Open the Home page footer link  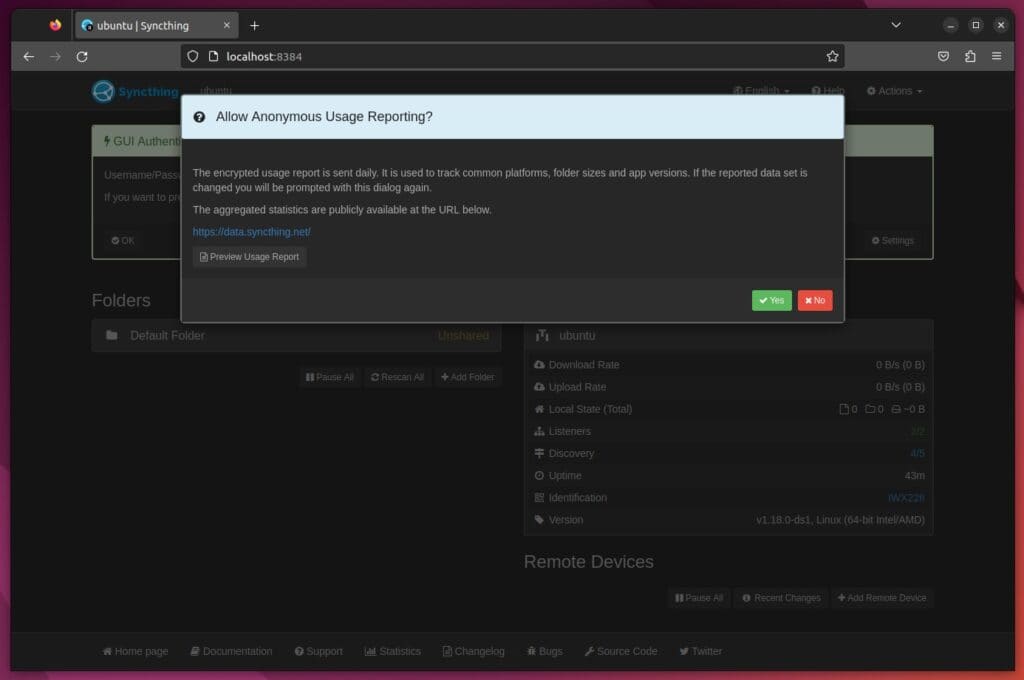(x=135, y=651)
